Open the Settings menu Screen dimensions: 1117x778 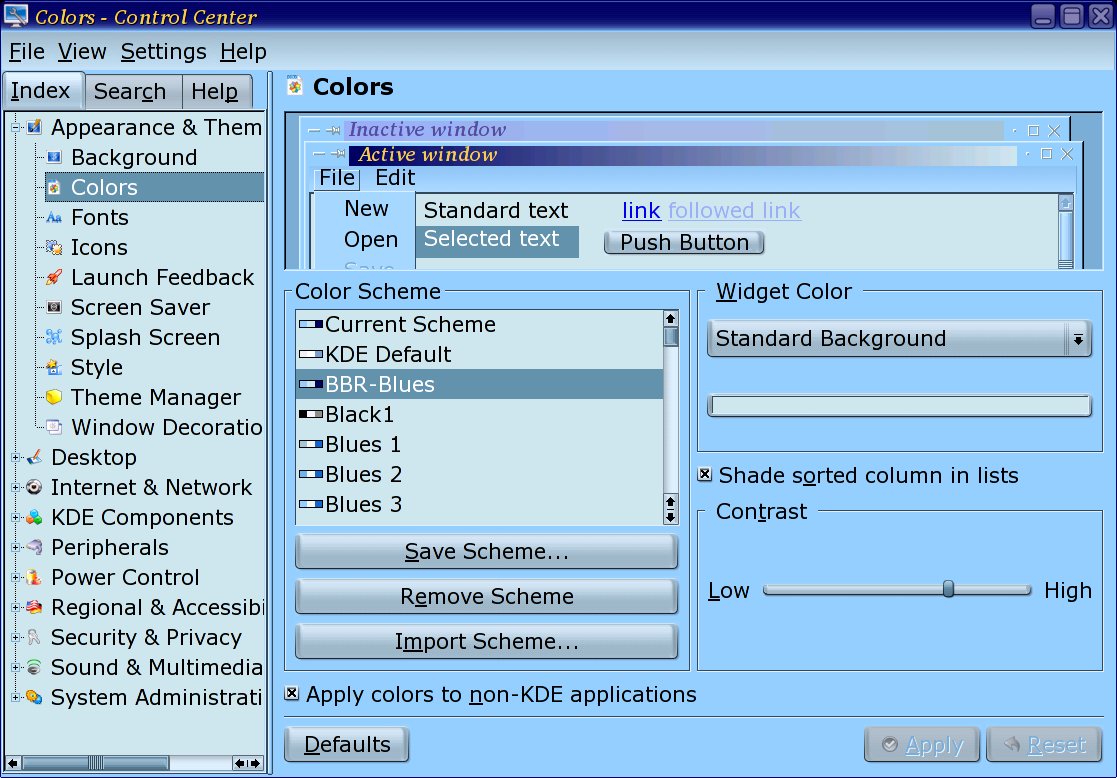163,52
